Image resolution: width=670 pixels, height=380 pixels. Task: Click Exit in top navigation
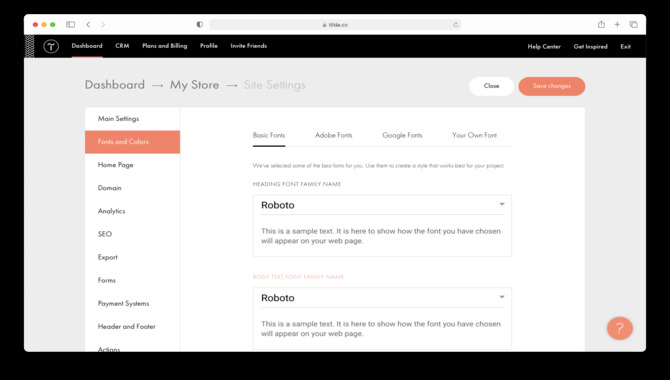pos(626,47)
